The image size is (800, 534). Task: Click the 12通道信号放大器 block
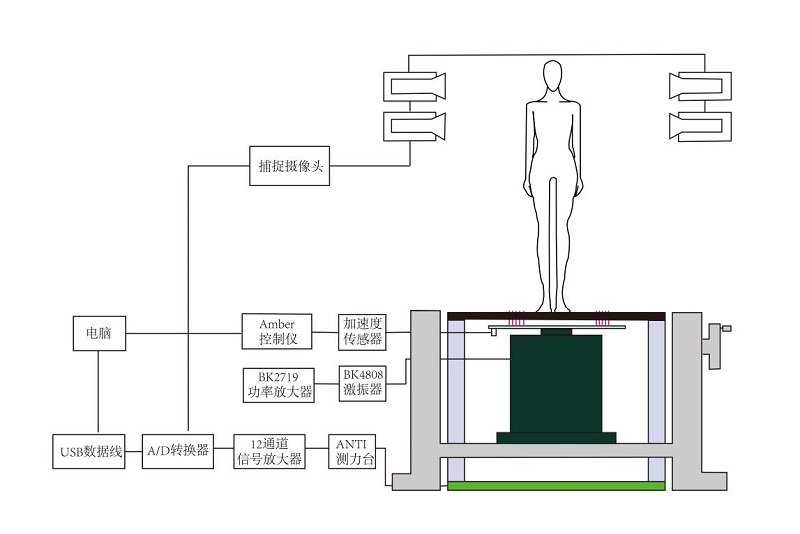click(x=269, y=451)
